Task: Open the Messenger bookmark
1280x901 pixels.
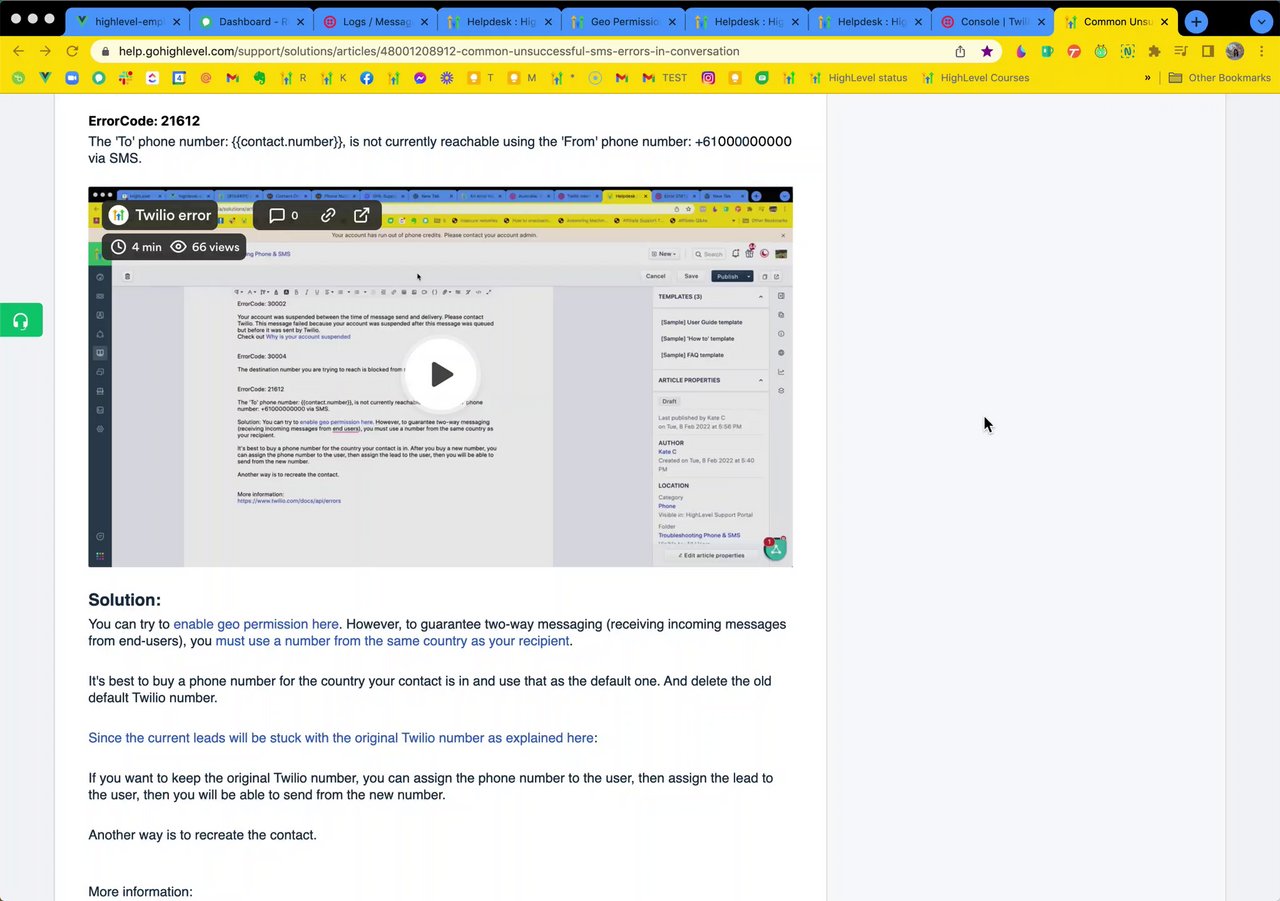Action: click(x=420, y=78)
